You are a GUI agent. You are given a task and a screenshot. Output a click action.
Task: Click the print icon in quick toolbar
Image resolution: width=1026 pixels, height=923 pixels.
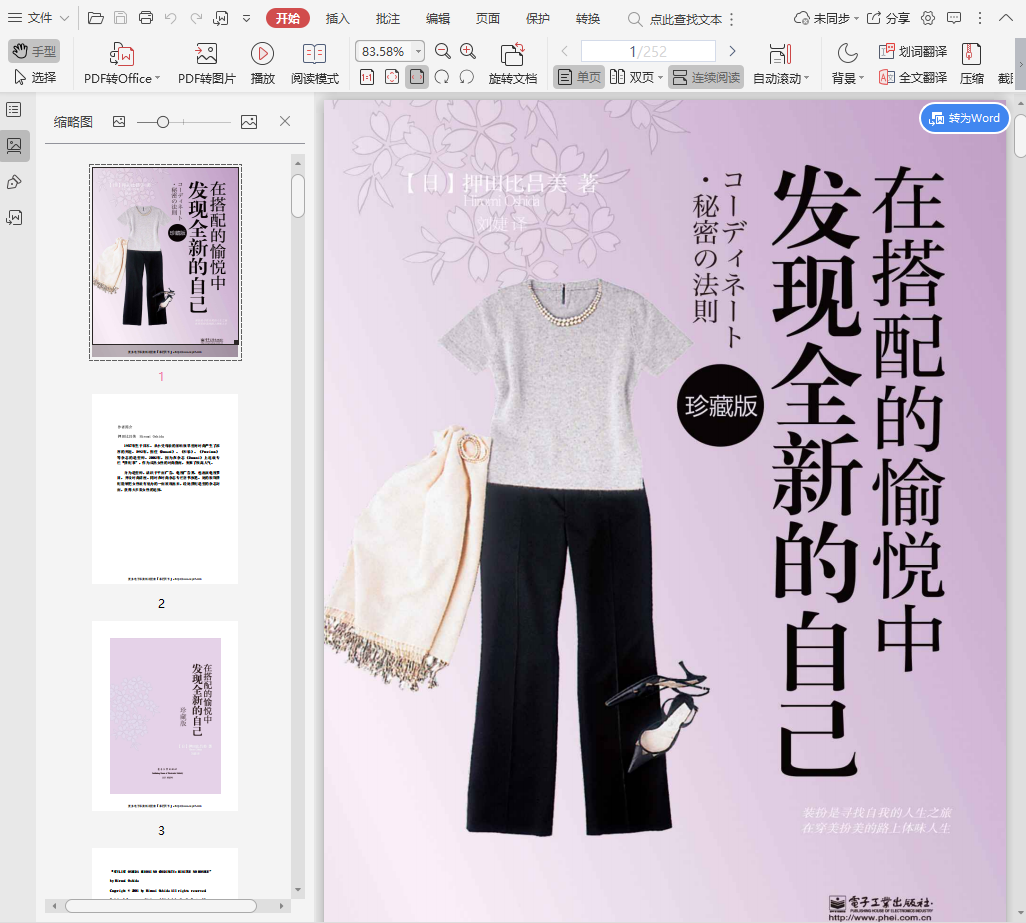click(x=146, y=18)
